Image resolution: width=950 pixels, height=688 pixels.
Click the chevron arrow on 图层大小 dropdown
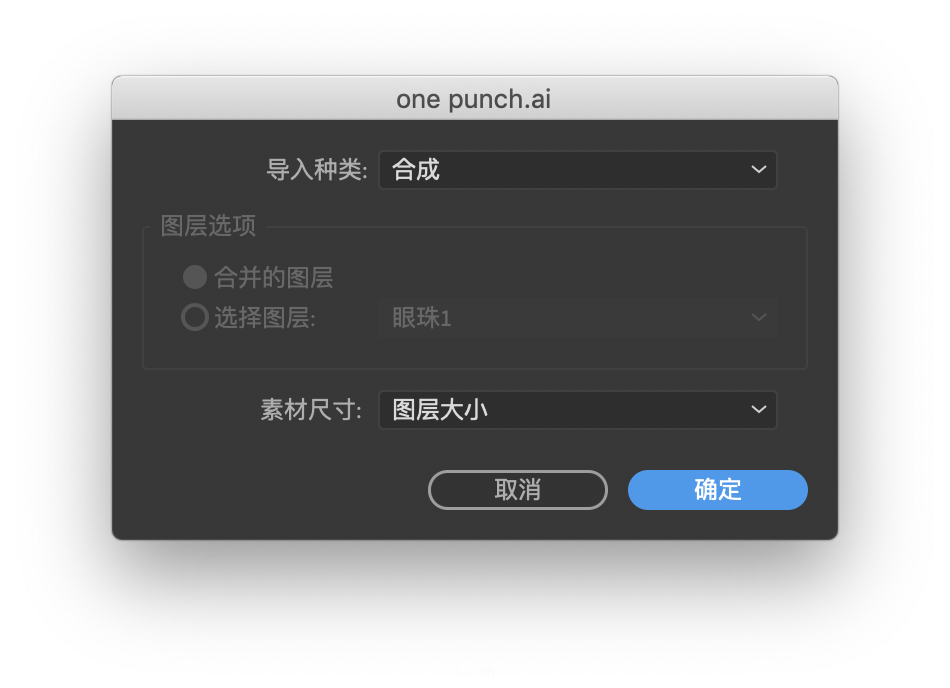pyautogui.click(x=759, y=409)
